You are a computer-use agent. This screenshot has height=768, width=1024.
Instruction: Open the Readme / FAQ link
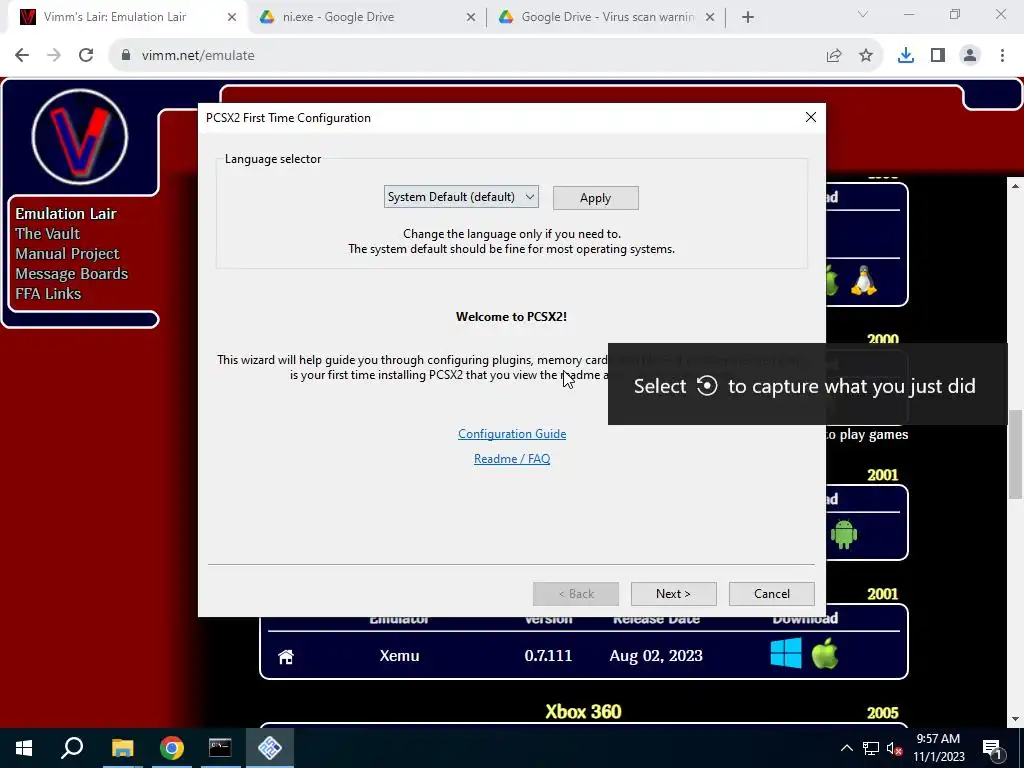pos(512,458)
